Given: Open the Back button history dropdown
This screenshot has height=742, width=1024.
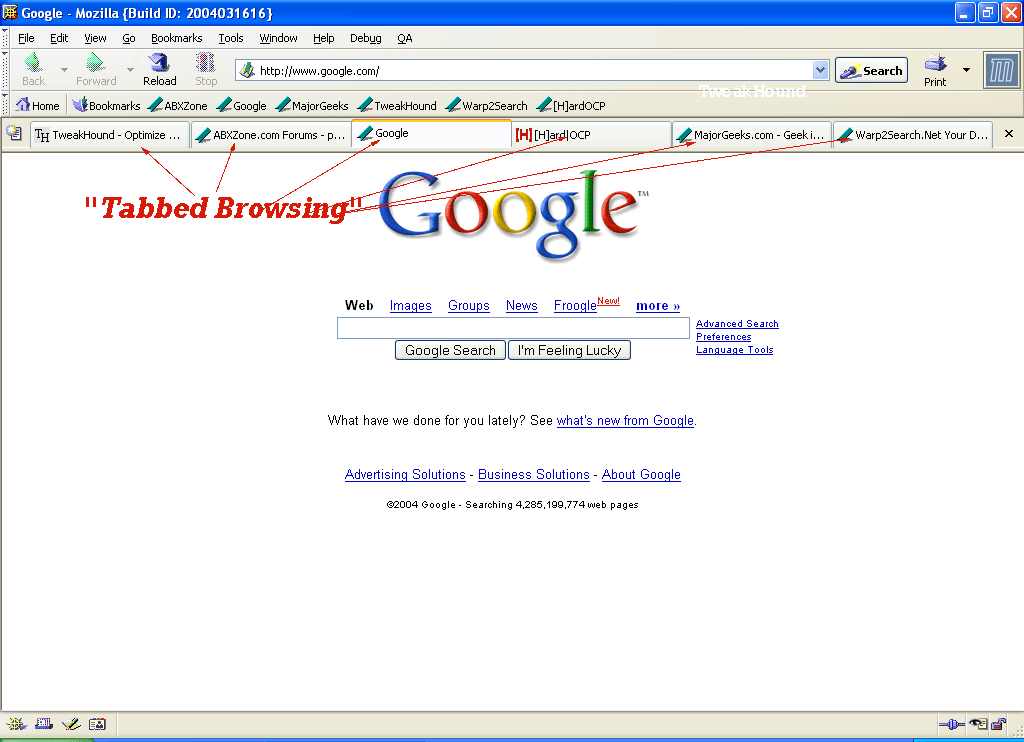Looking at the screenshot, I should [64, 69].
